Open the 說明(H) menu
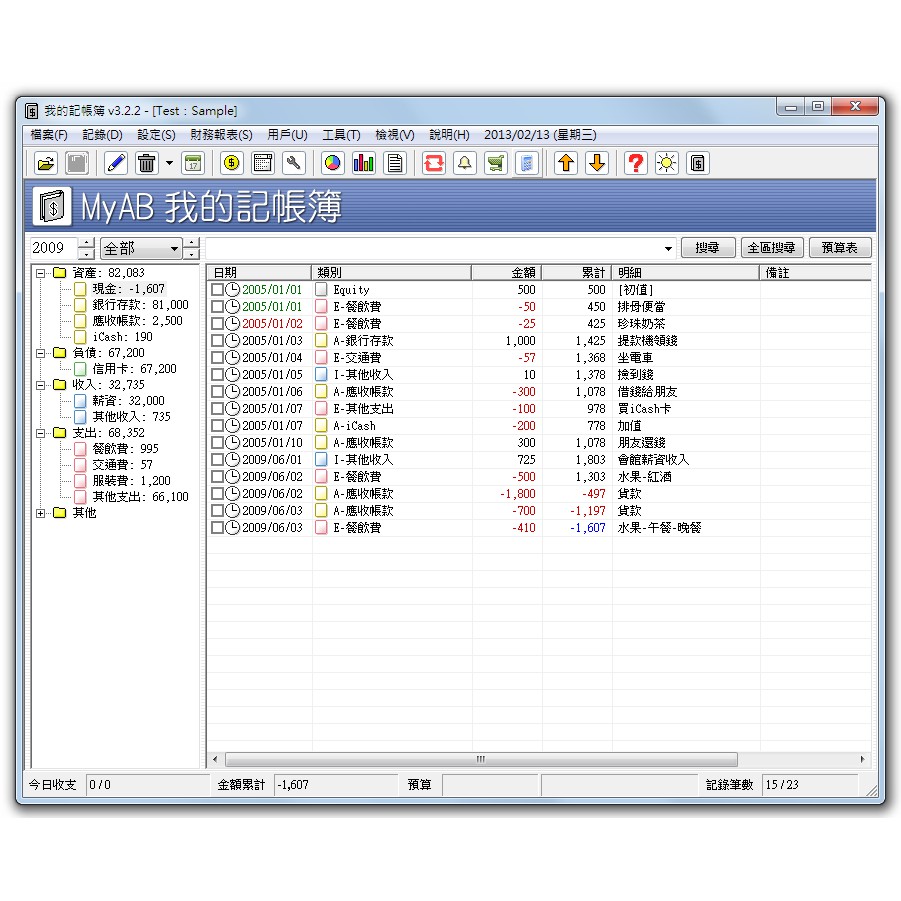 [x=449, y=135]
